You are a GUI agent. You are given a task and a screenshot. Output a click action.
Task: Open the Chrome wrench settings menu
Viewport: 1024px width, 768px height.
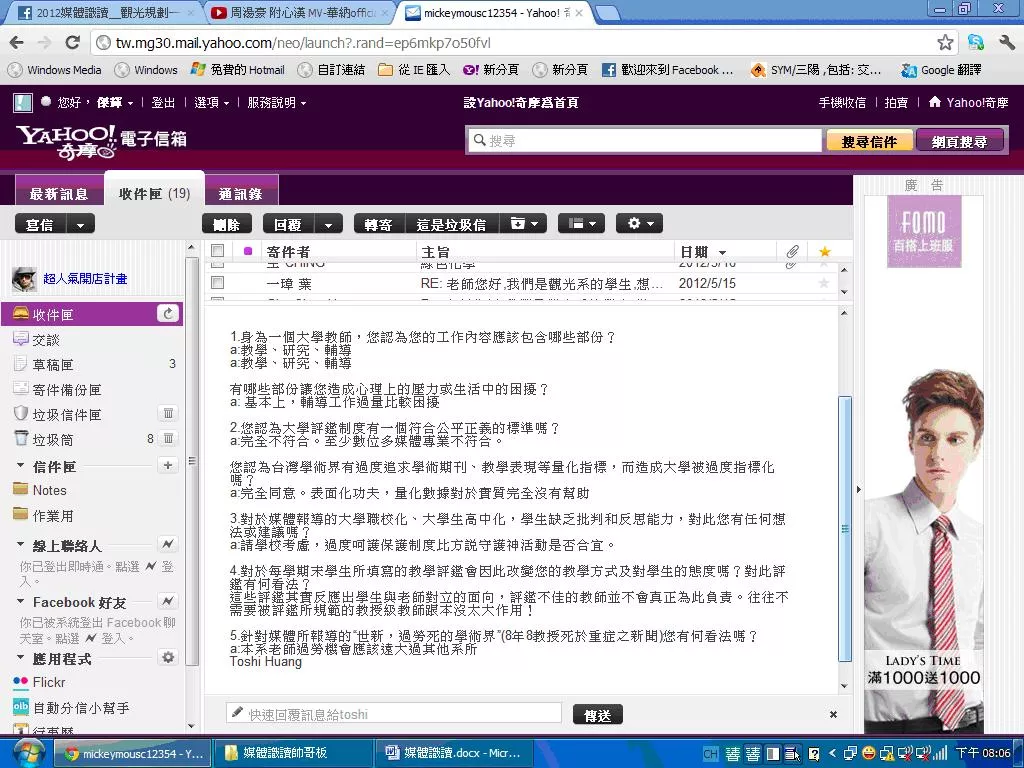coord(1006,43)
